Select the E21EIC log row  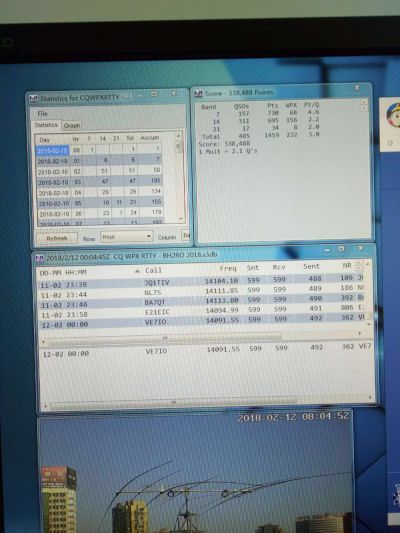[x=203, y=311]
